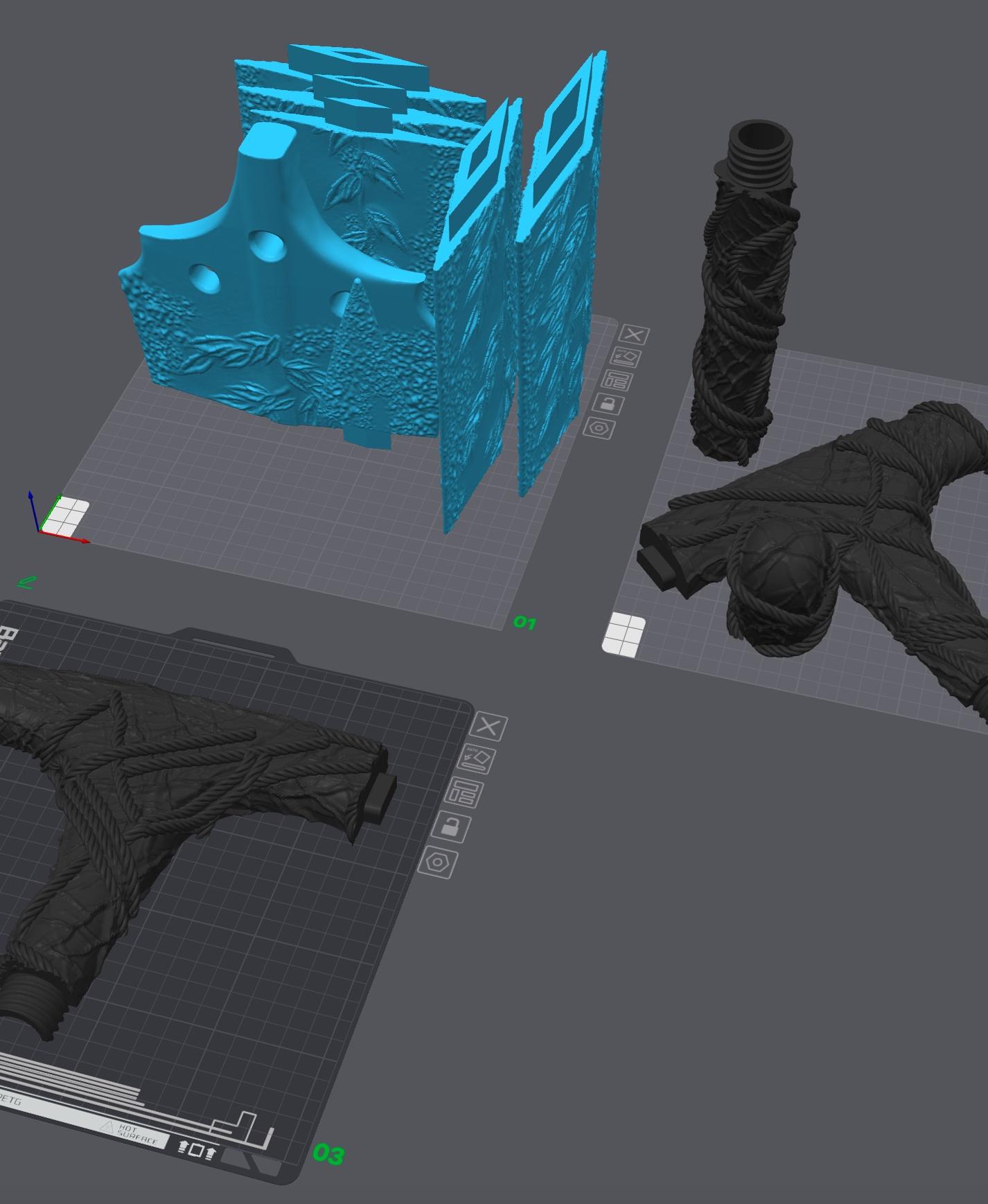Remove plate 01 with its X icon

click(634, 335)
